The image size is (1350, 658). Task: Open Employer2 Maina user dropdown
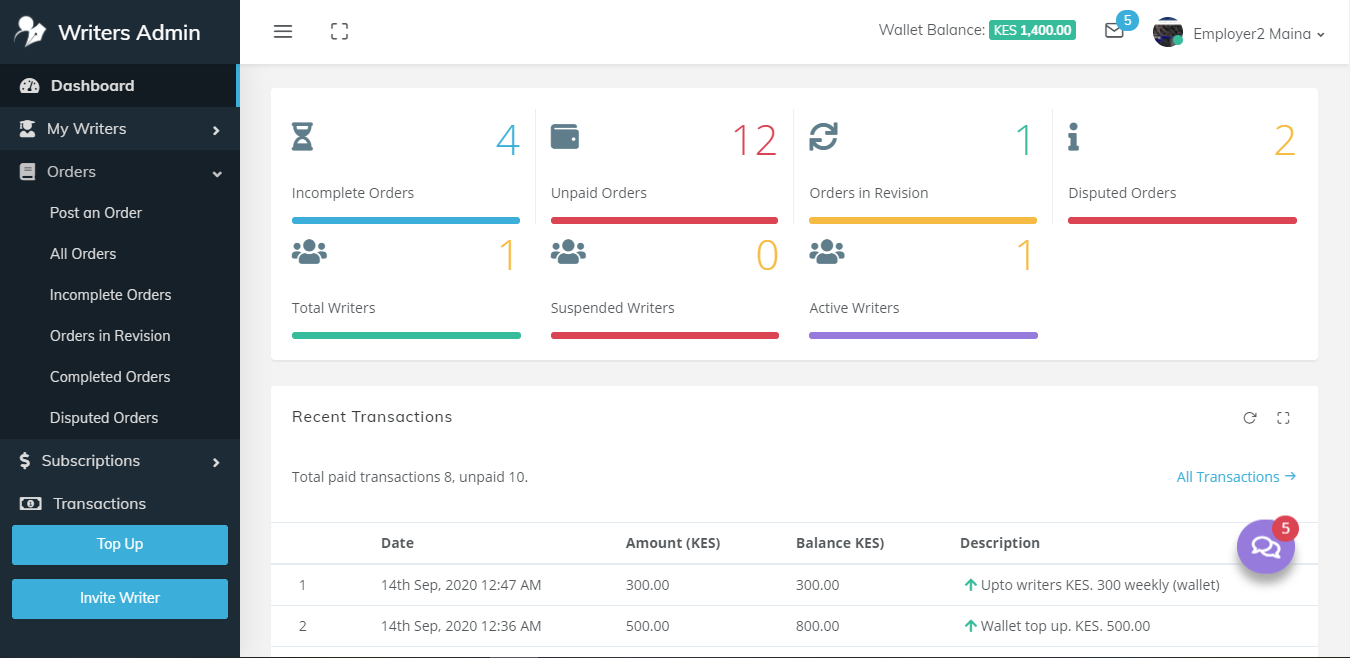tap(1259, 34)
